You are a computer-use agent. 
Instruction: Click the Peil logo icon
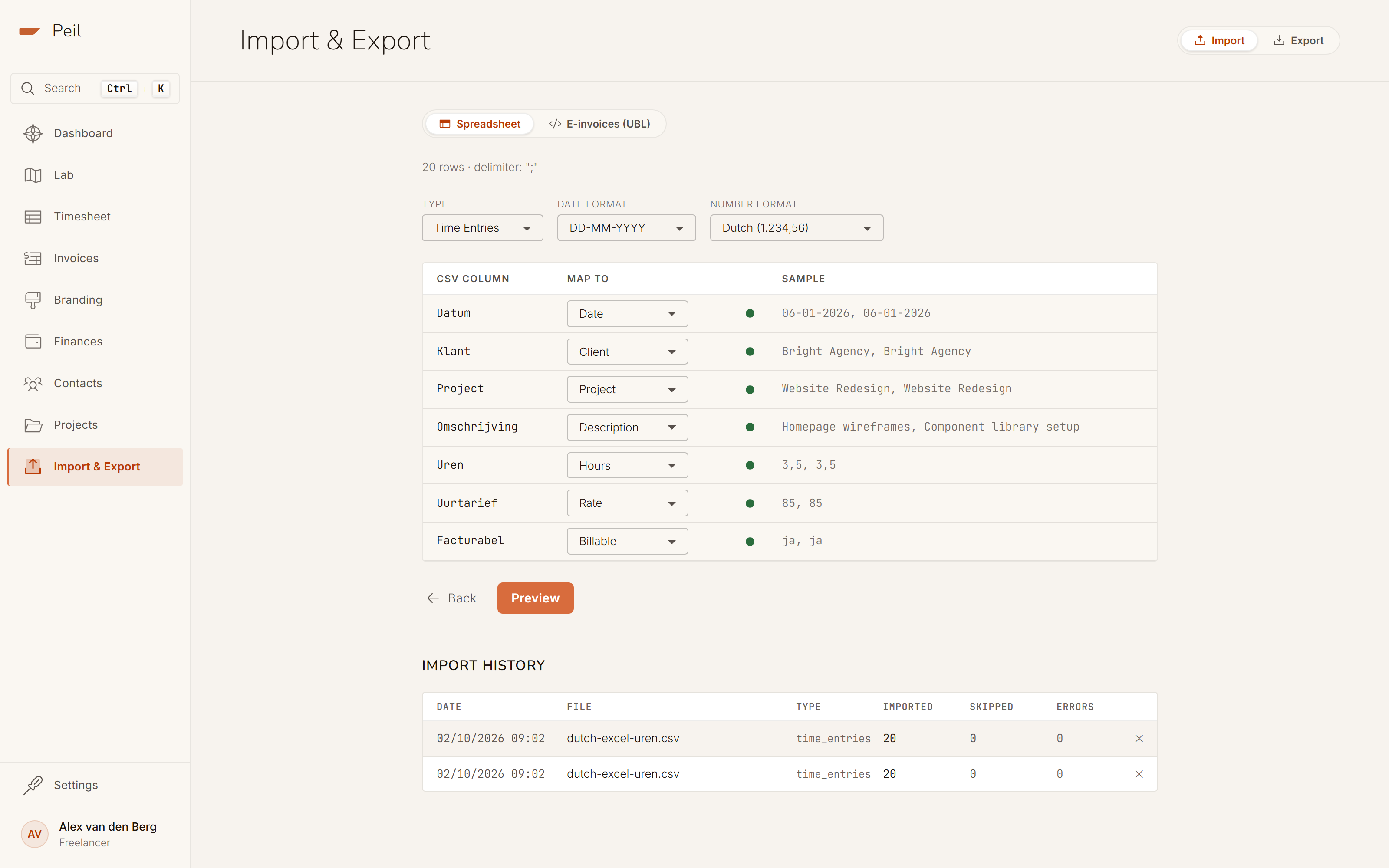click(x=29, y=31)
